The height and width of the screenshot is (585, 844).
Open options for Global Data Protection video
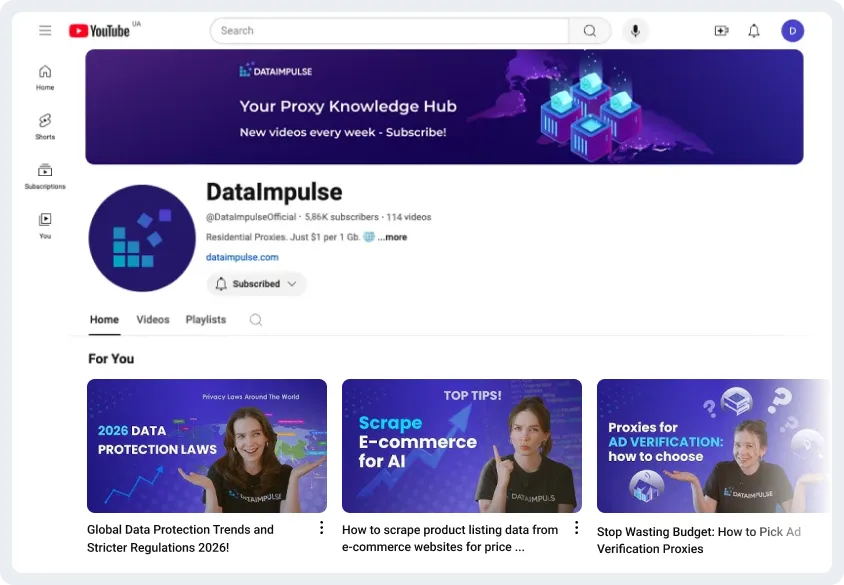tap(321, 528)
